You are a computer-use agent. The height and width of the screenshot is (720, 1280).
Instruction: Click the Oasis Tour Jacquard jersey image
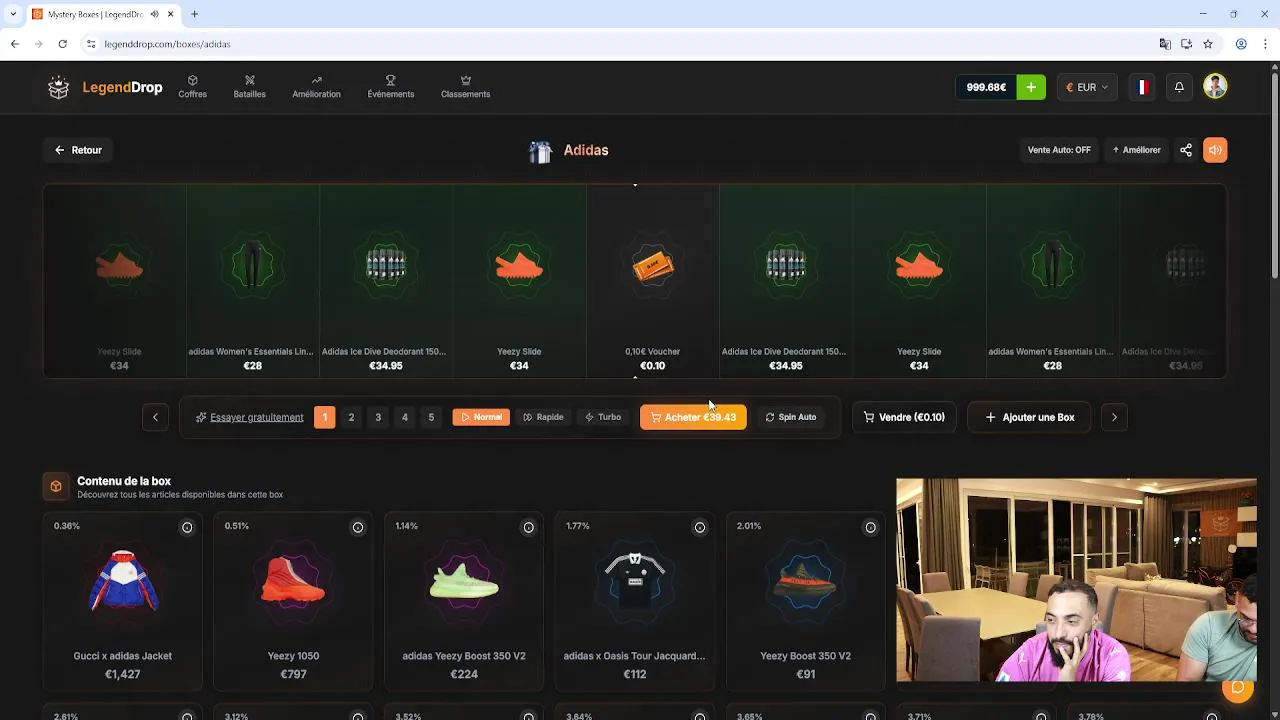pyautogui.click(x=634, y=581)
